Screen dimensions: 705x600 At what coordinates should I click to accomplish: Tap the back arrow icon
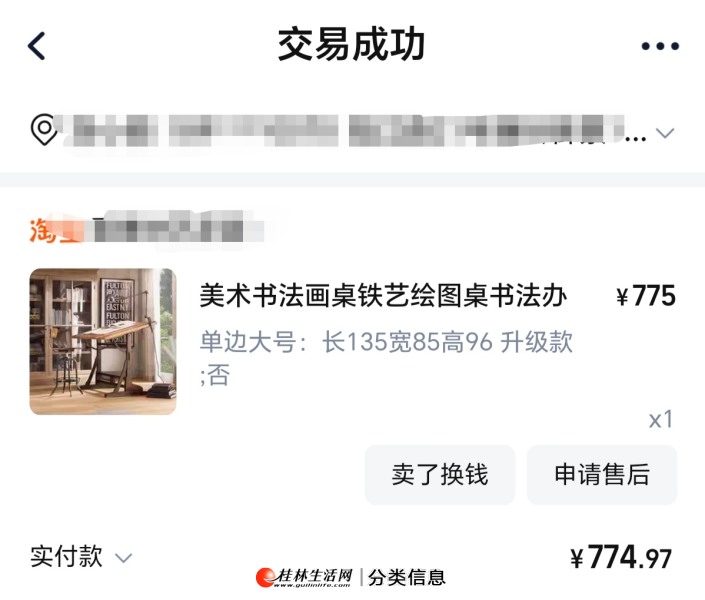pos(36,45)
